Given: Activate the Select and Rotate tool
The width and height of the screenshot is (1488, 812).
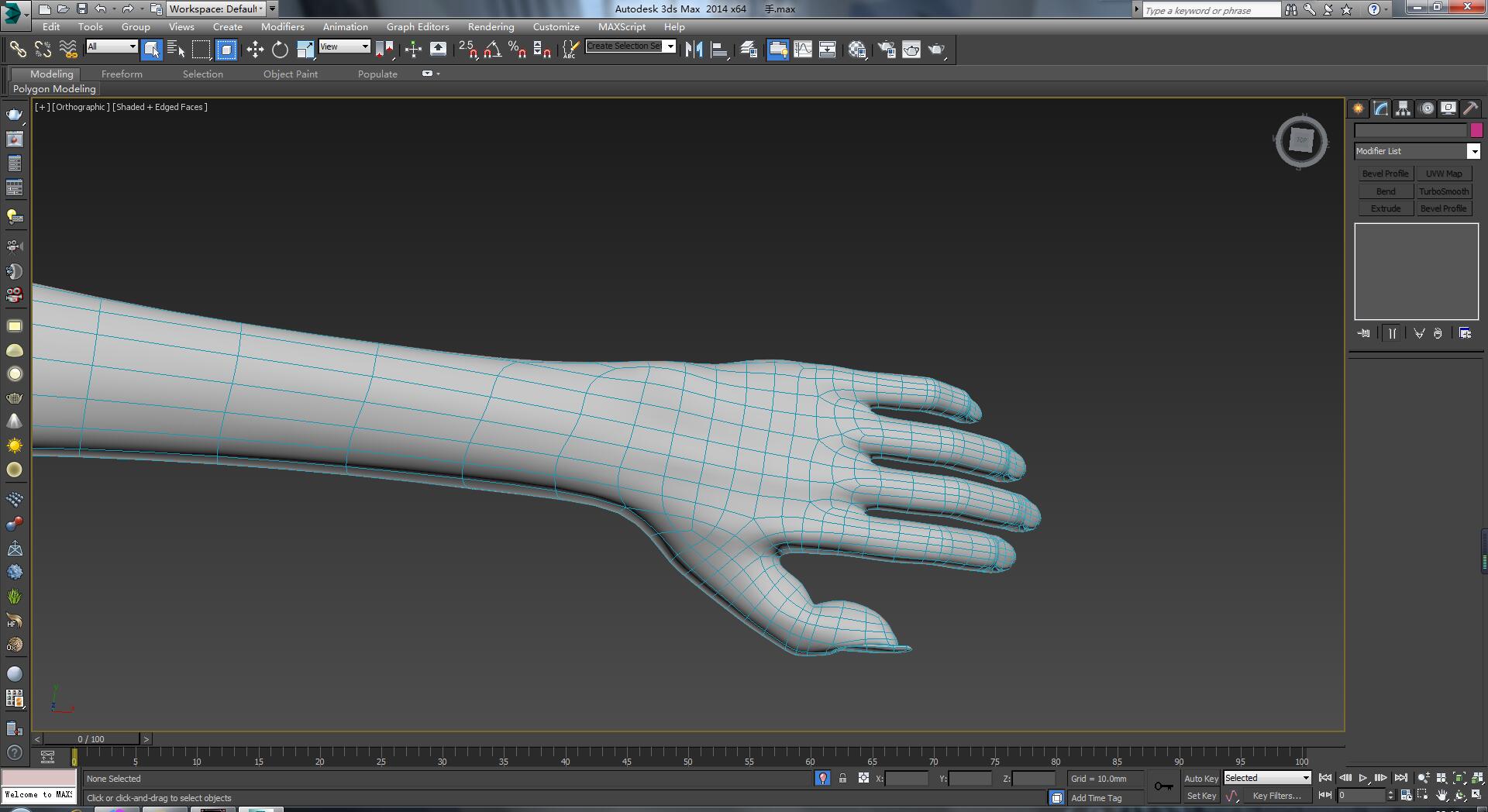Looking at the screenshot, I should tap(280, 50).
